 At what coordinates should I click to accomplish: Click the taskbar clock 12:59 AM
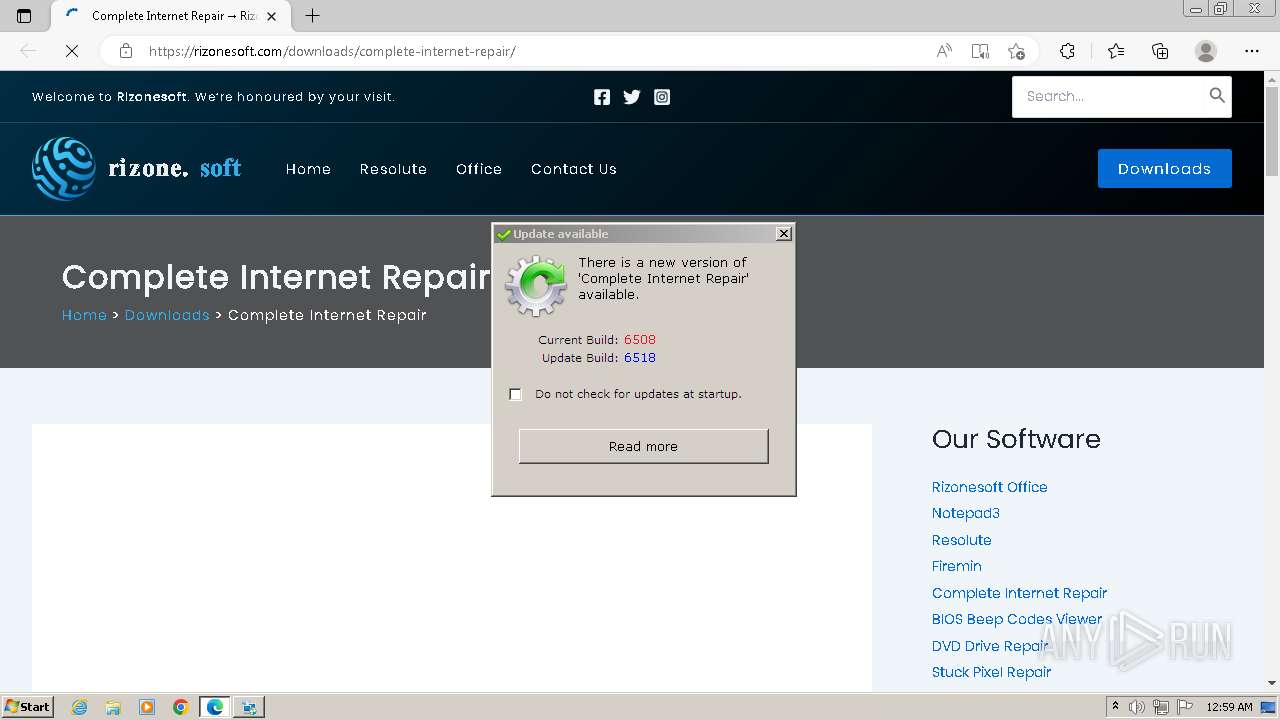tap(1229, 707)
